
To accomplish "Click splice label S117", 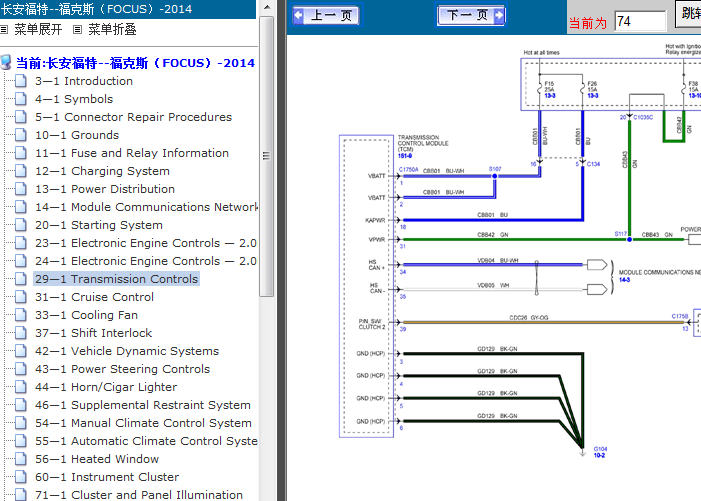I will click(x=621, y=234).
